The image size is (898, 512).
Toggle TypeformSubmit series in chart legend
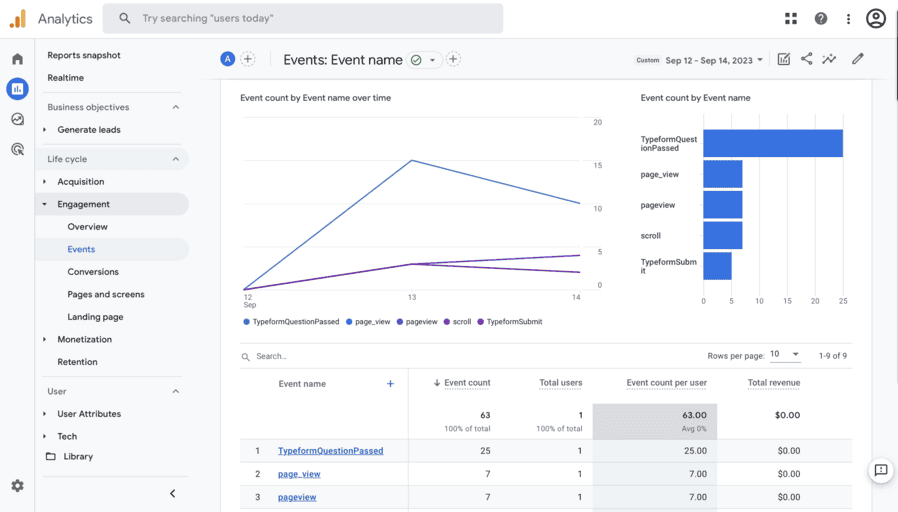pos(513,322)
